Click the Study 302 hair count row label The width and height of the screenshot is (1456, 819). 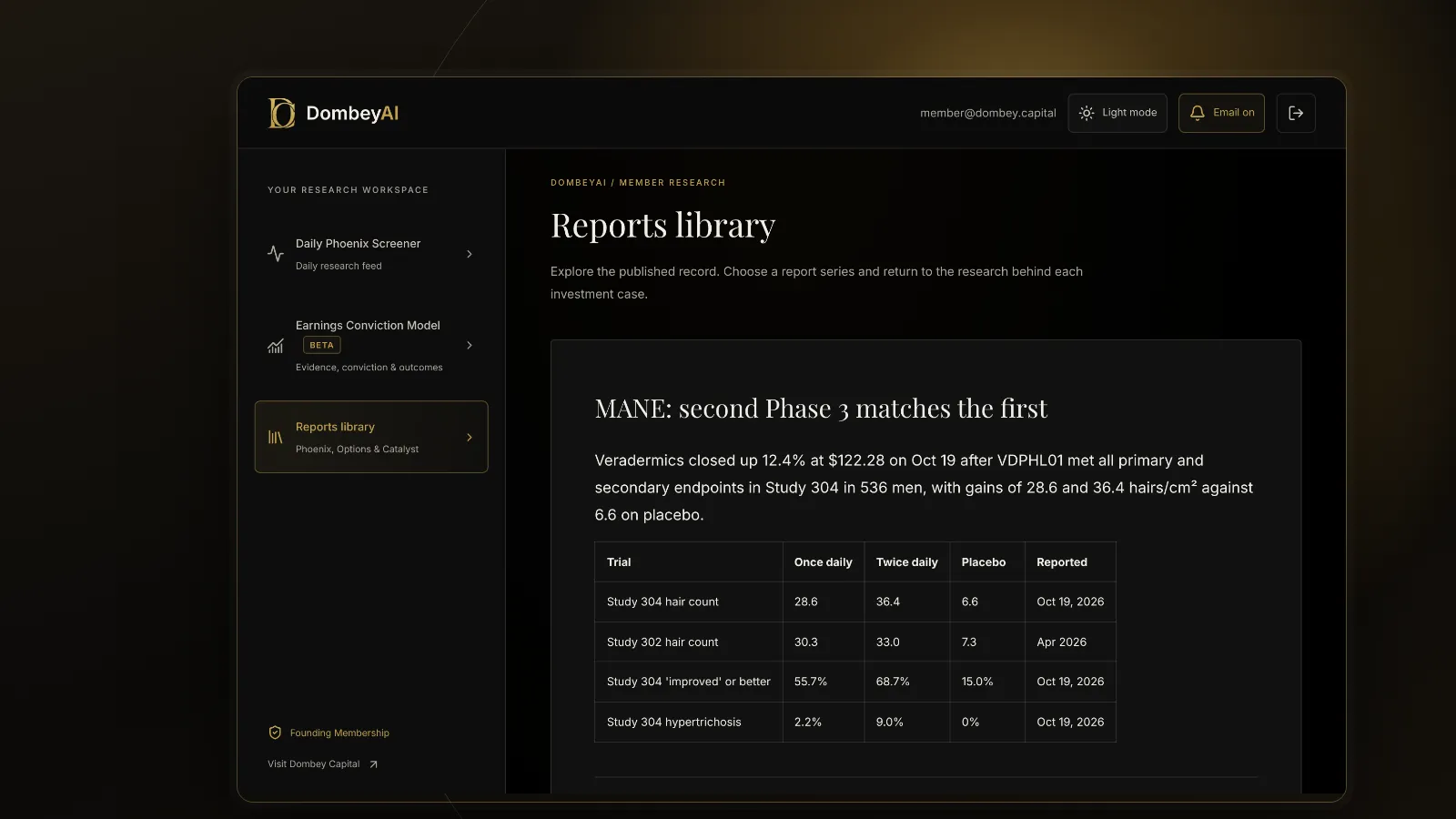662,642
